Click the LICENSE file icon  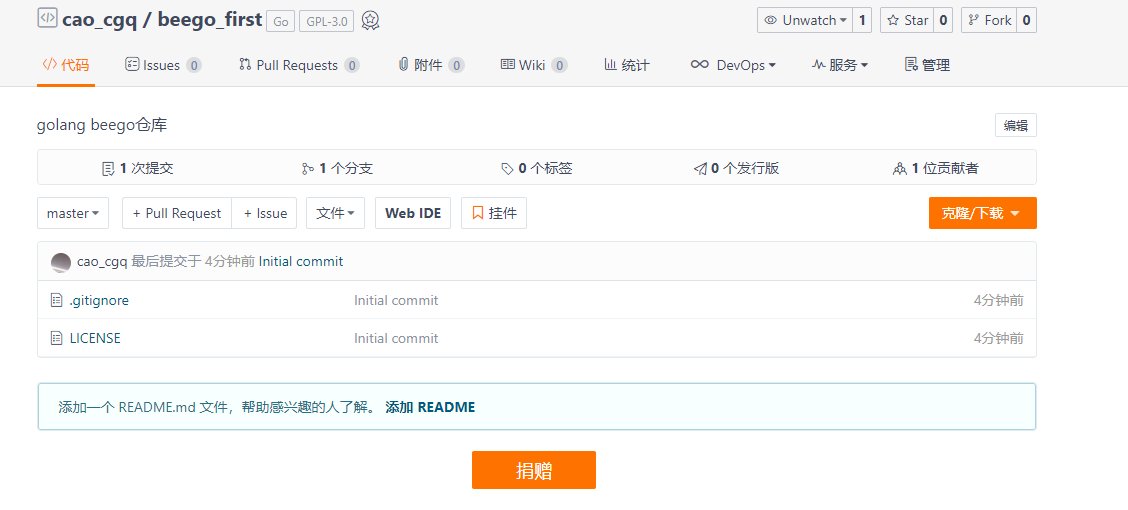pyautogui.click(x=57, y=338)
